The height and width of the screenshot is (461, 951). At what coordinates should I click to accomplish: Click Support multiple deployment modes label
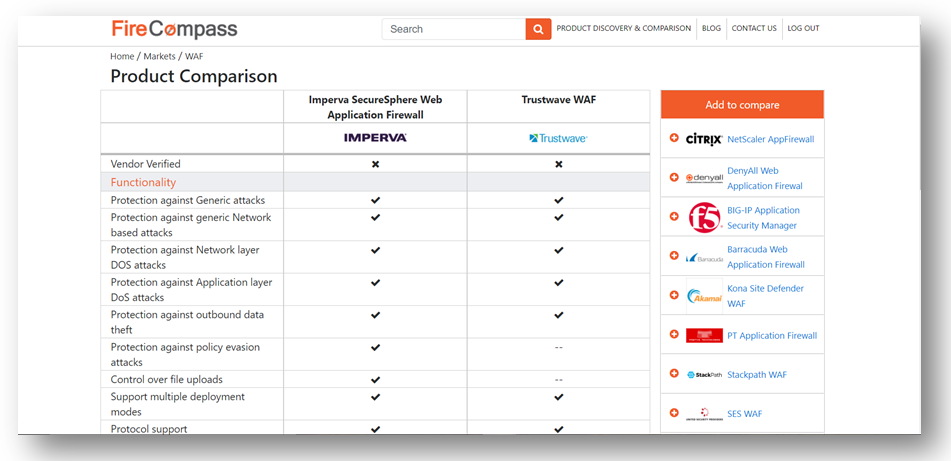coord(178,404)
